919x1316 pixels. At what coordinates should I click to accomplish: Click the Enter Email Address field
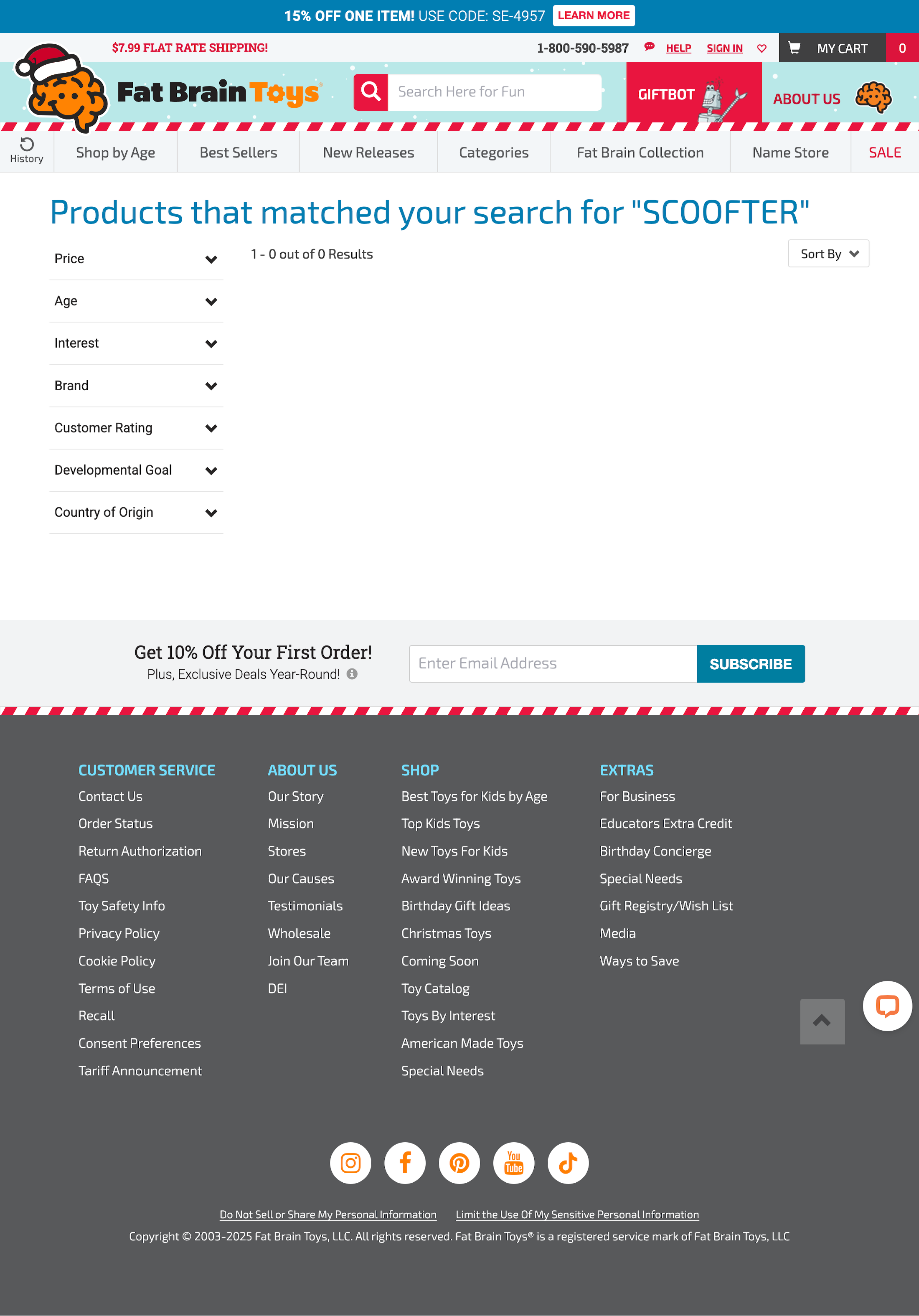coord(552,664)
